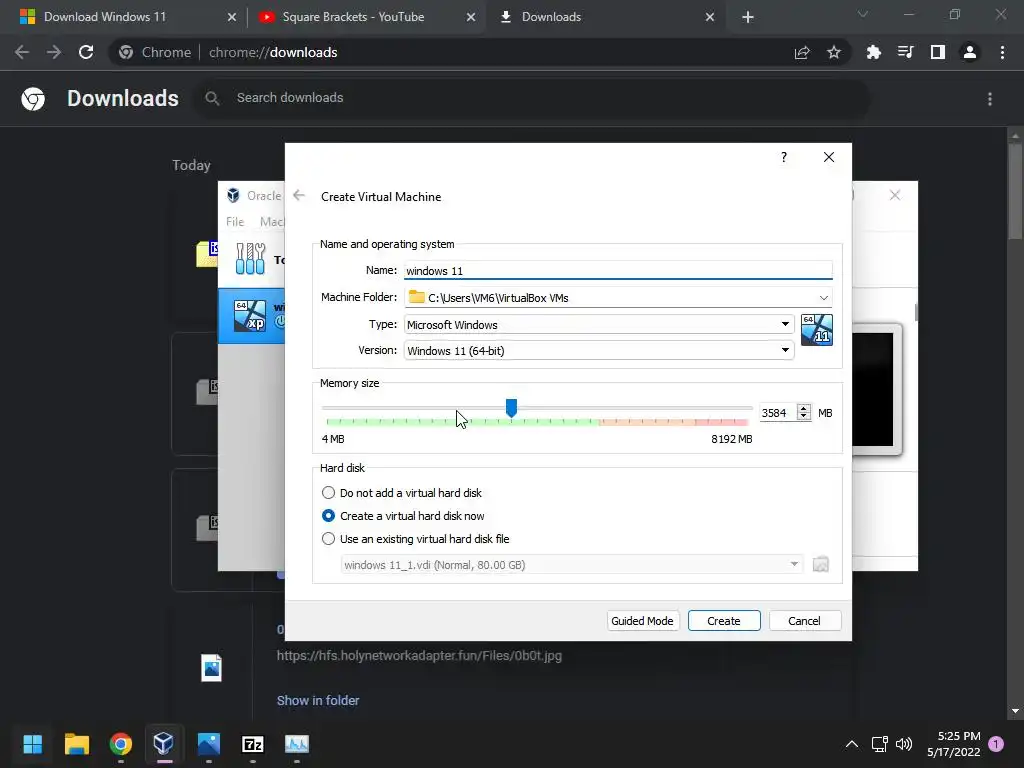This screenshot has height=768, width=1024.
Task: Click the Guided Mode button
Action: 642,620
